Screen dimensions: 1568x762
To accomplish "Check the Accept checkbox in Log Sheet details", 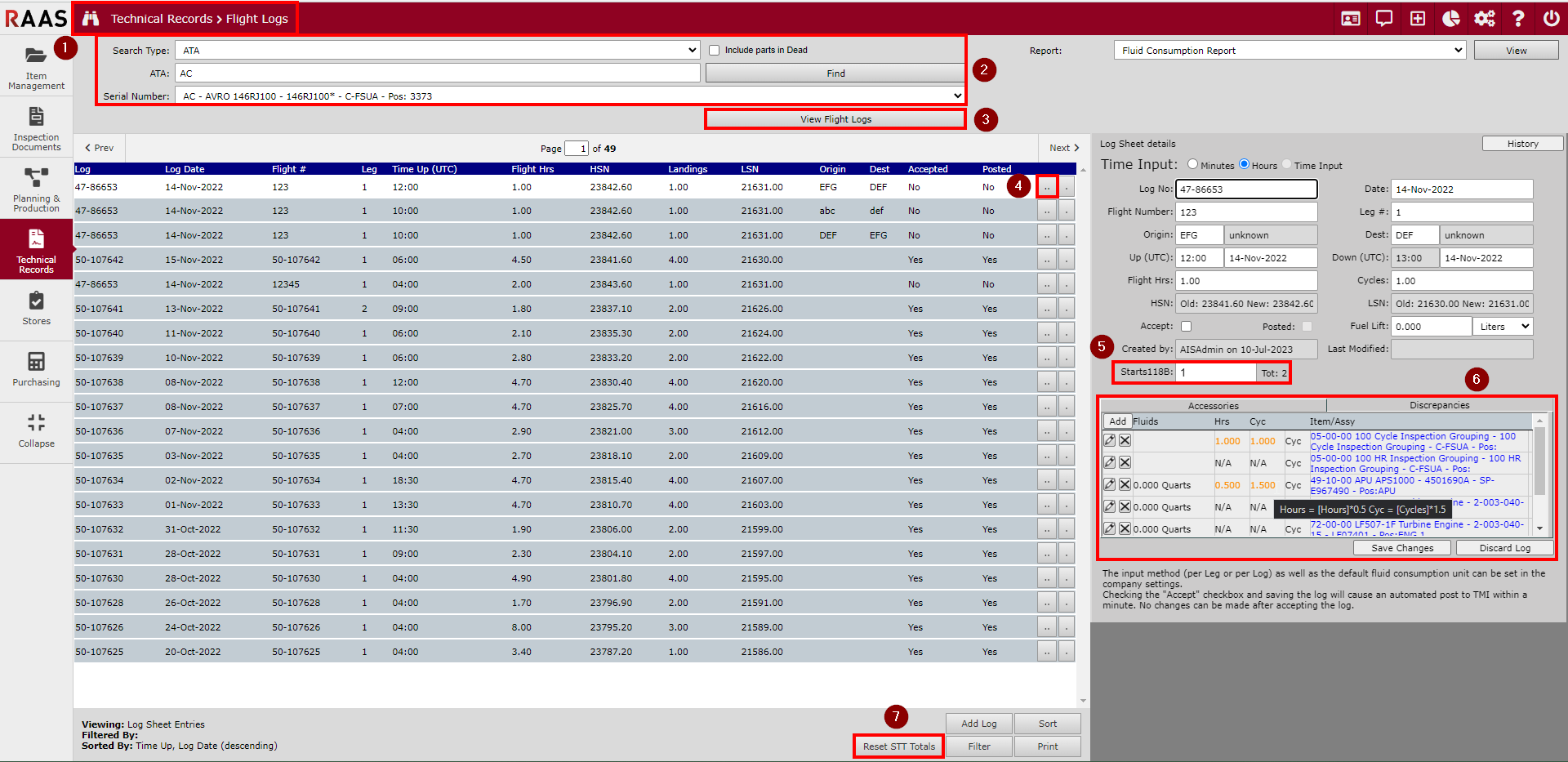I will (x=1186, y=325).
